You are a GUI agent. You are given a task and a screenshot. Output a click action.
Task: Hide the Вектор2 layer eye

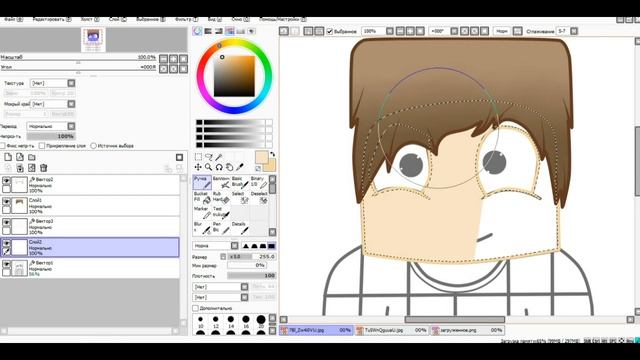(6, 180)
